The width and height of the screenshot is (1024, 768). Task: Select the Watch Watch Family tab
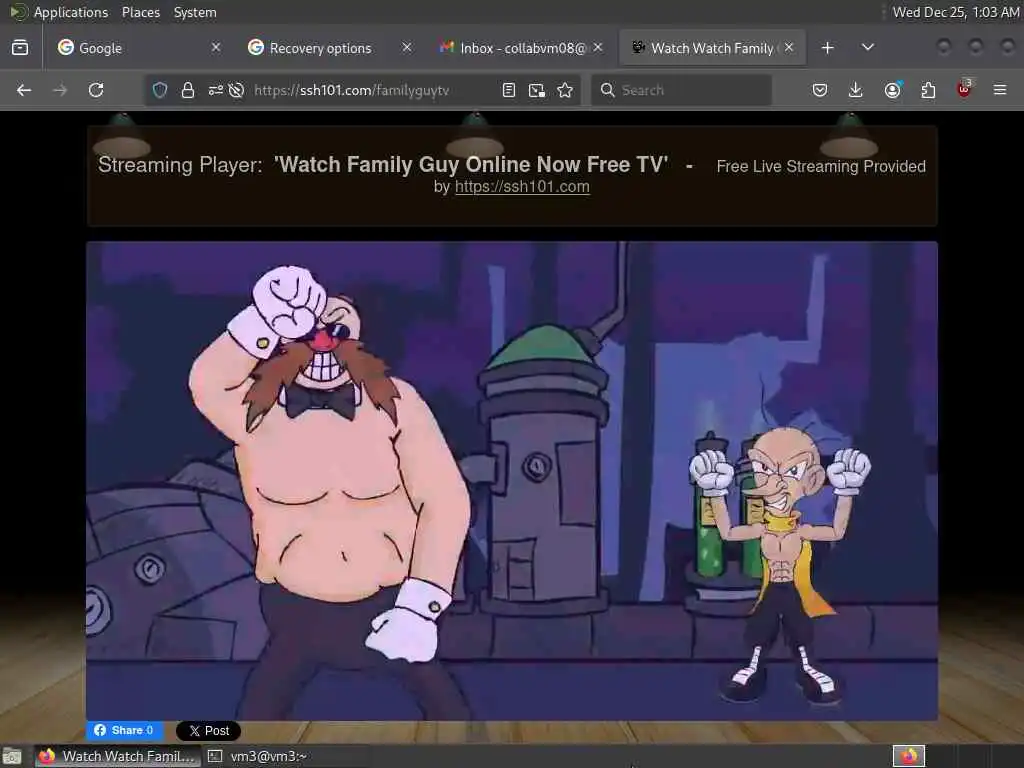click(712, 48)
